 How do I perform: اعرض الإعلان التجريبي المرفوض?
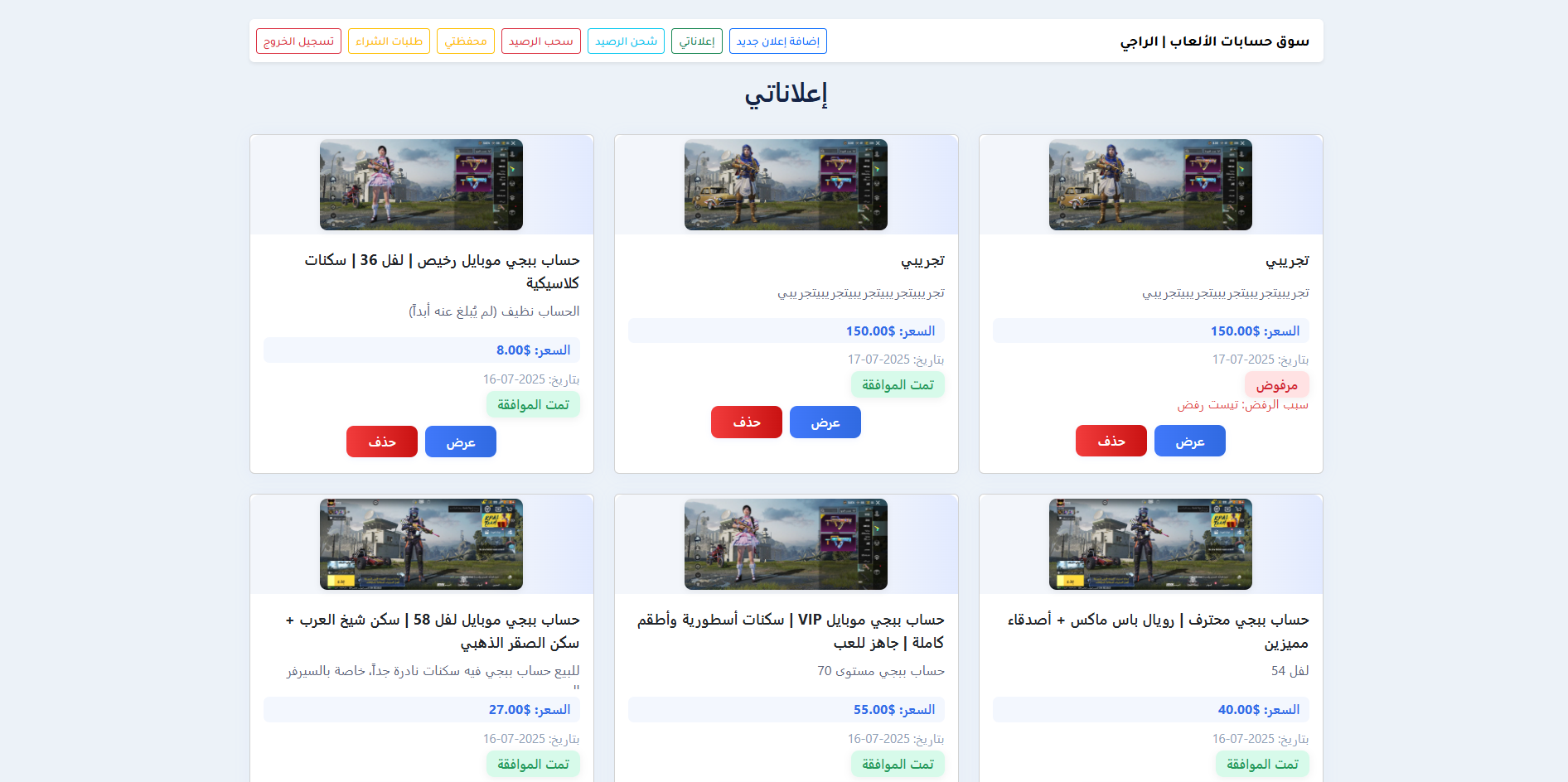coord(1189,440)
